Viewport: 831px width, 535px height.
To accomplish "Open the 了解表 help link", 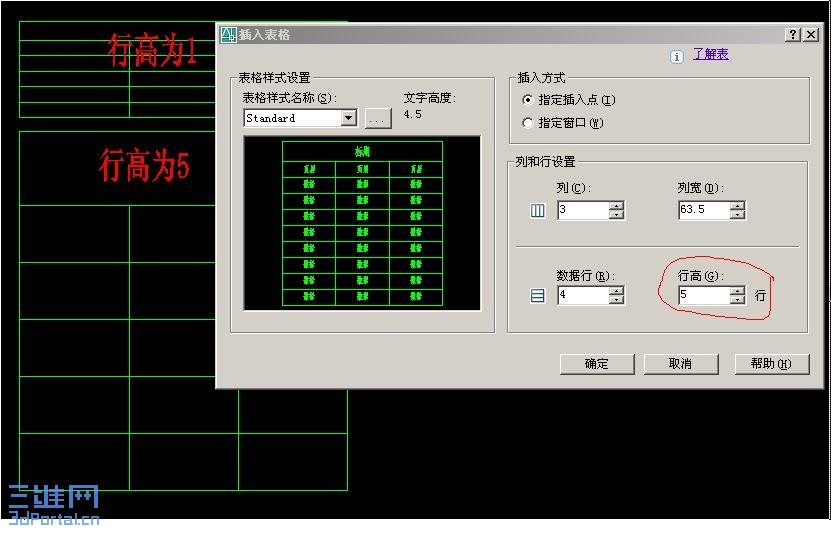I will [x=710, y=54].
